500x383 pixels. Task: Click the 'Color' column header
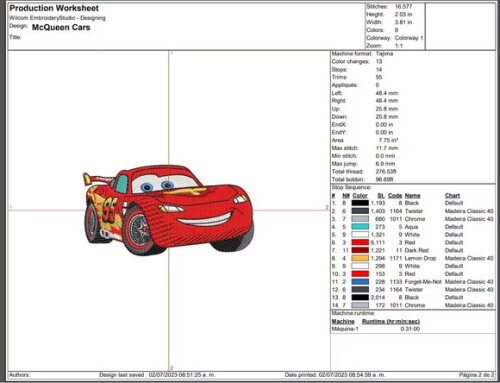tap(360, 196)
